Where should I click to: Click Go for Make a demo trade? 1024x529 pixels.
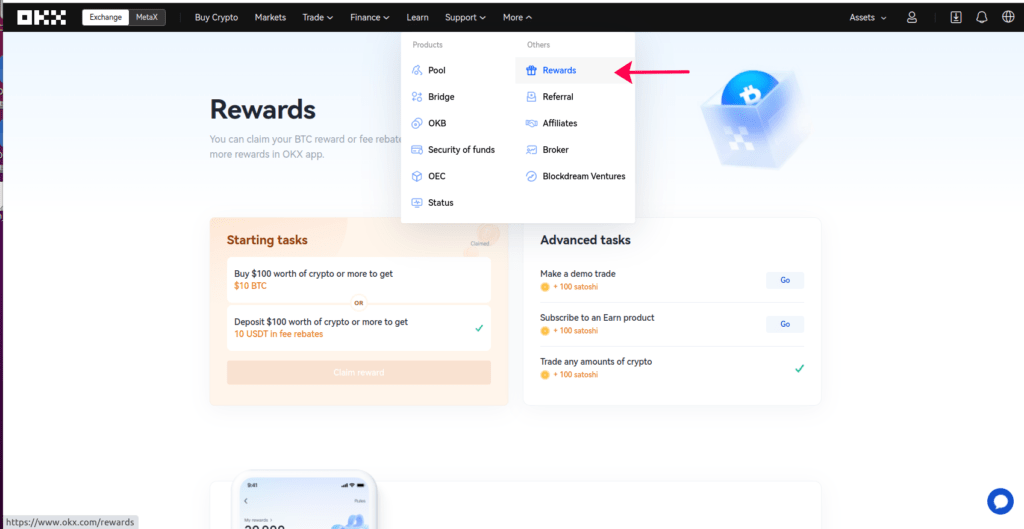pos(785,280)
